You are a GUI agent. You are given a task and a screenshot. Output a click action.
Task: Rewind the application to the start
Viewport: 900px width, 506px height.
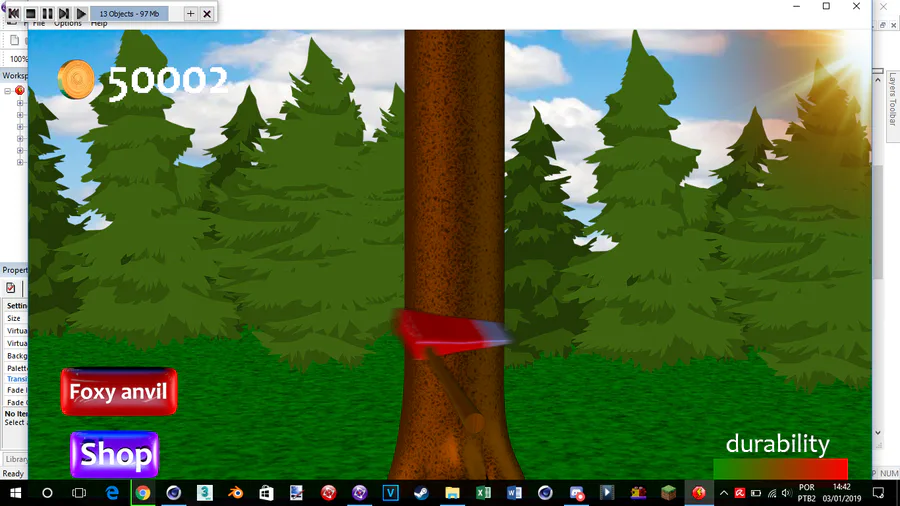pyautogui.click(x=14, y=13)
